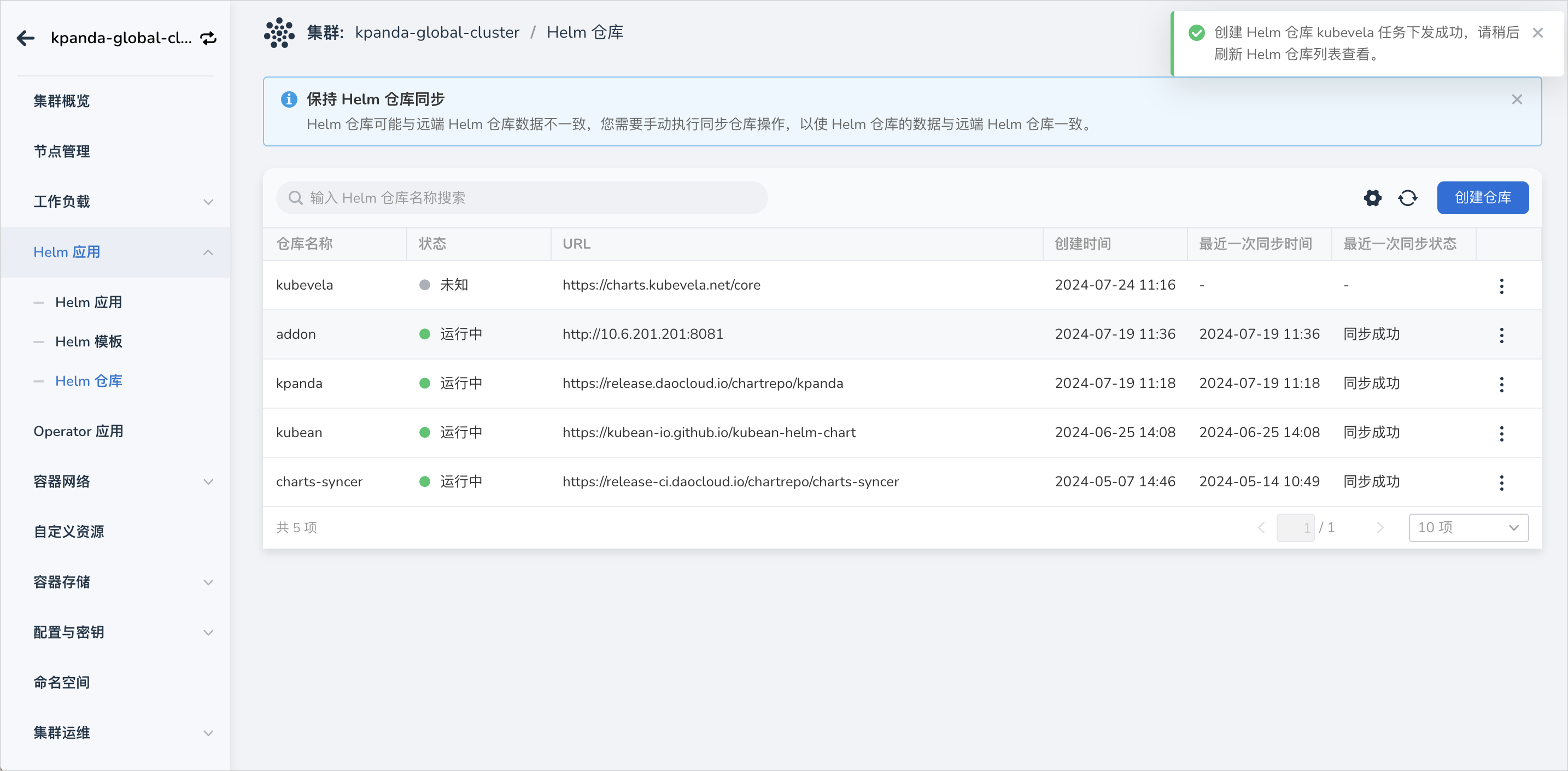Image resolution: width=1568 pixels, height=771 pixels.
Task: Click the https://charts.kubevela.net/core URL
Action: click(x=661, y=285)
